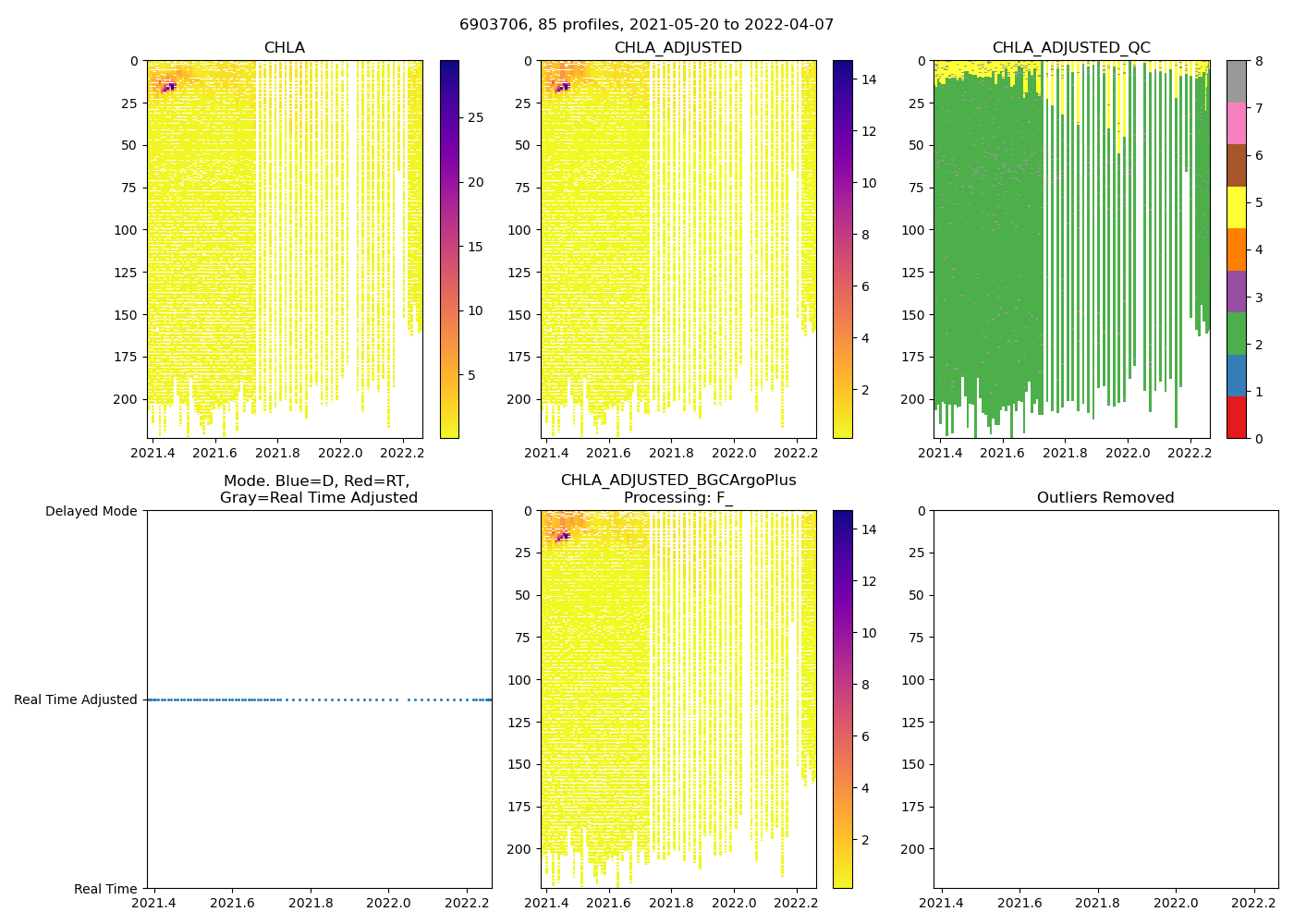The height and width of the screenshot is (924, 1294).
Task: Click the dark purple peak in the CHLA plot
Action: tap(168, 87)
